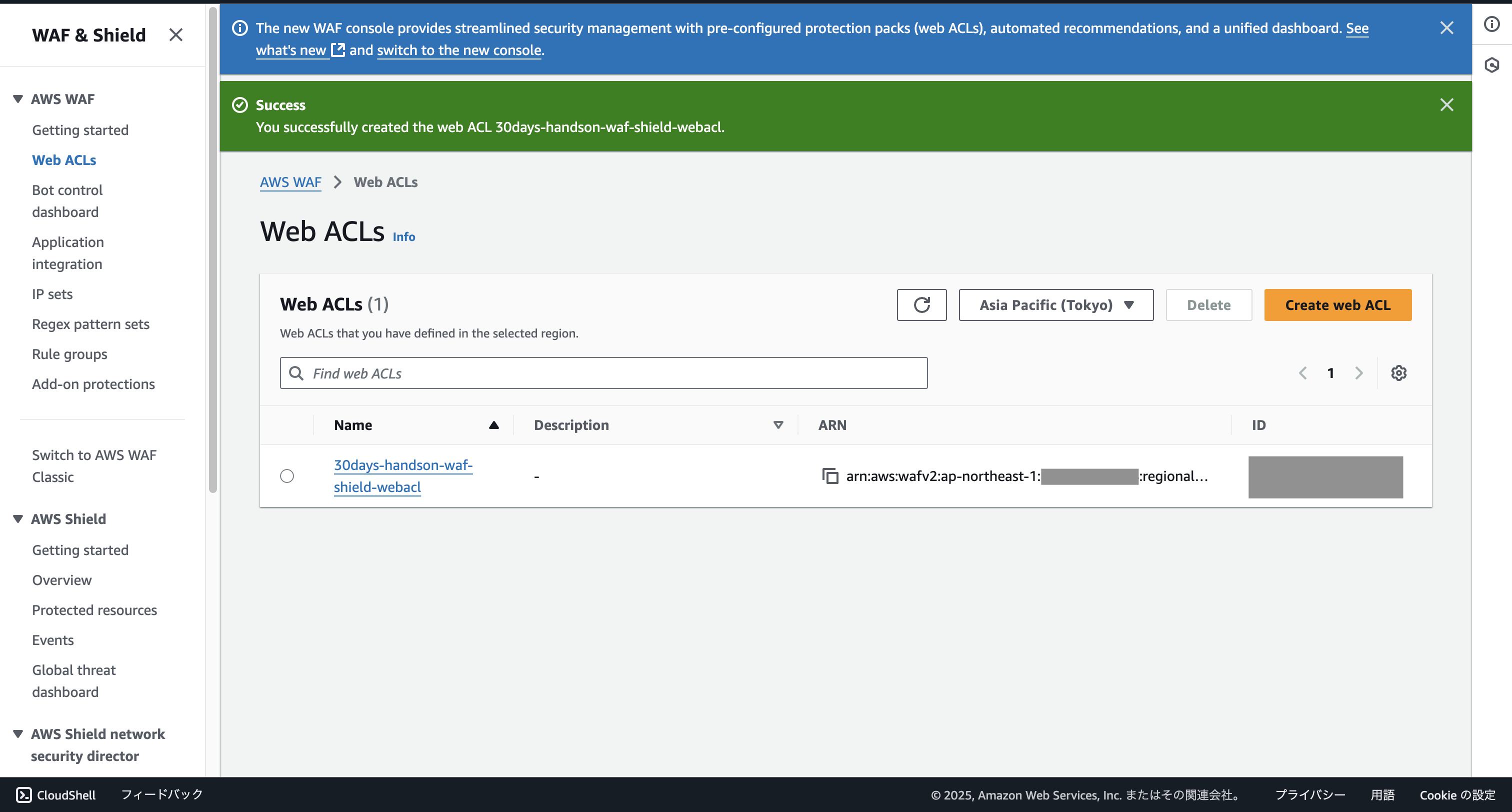Image resolution: width=1512 pixels, height=812 pixels.
Task: Open CloudShell from the footer icon
Action: click(x=24, y=794)
